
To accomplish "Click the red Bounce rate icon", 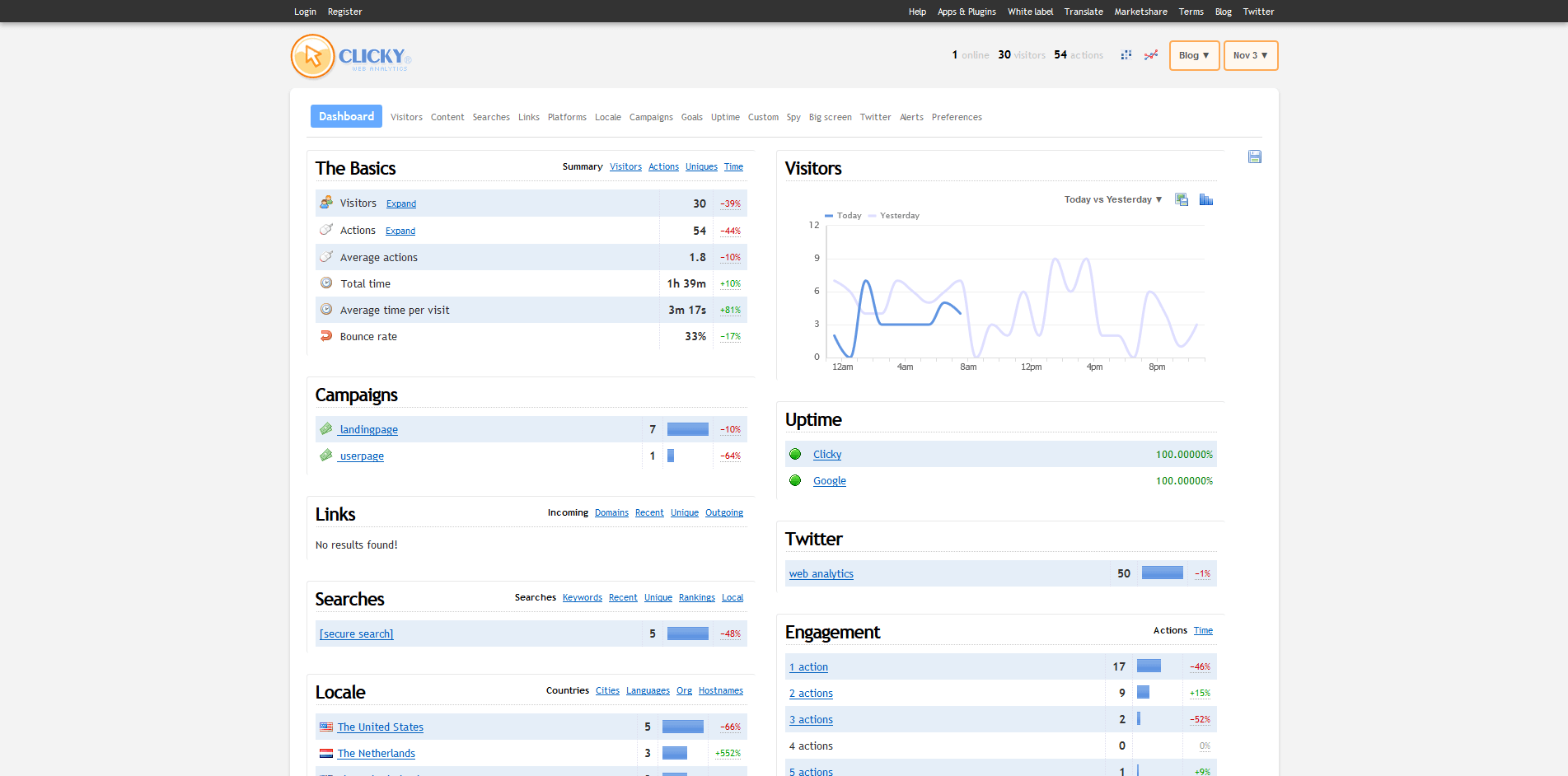I will click(326, 336).
